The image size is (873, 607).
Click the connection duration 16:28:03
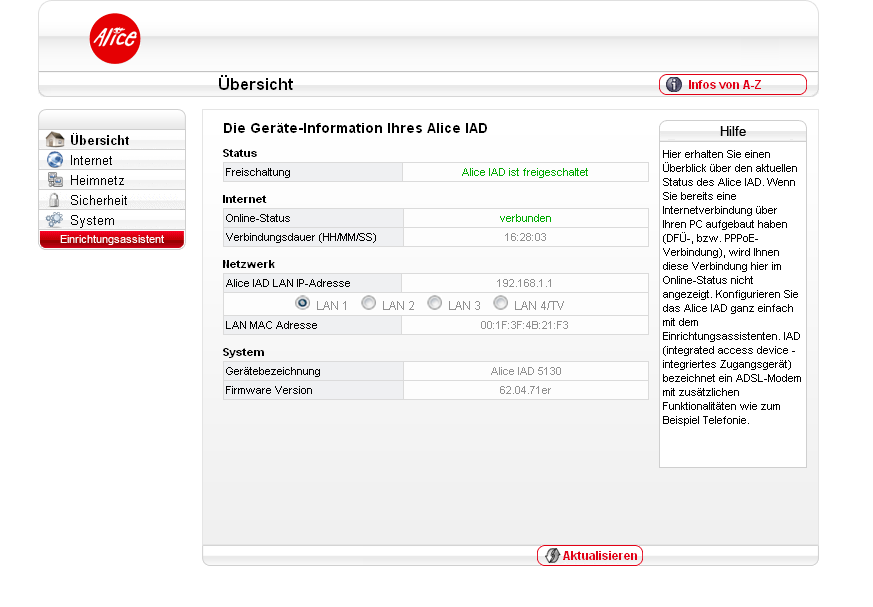coord(525,237)
